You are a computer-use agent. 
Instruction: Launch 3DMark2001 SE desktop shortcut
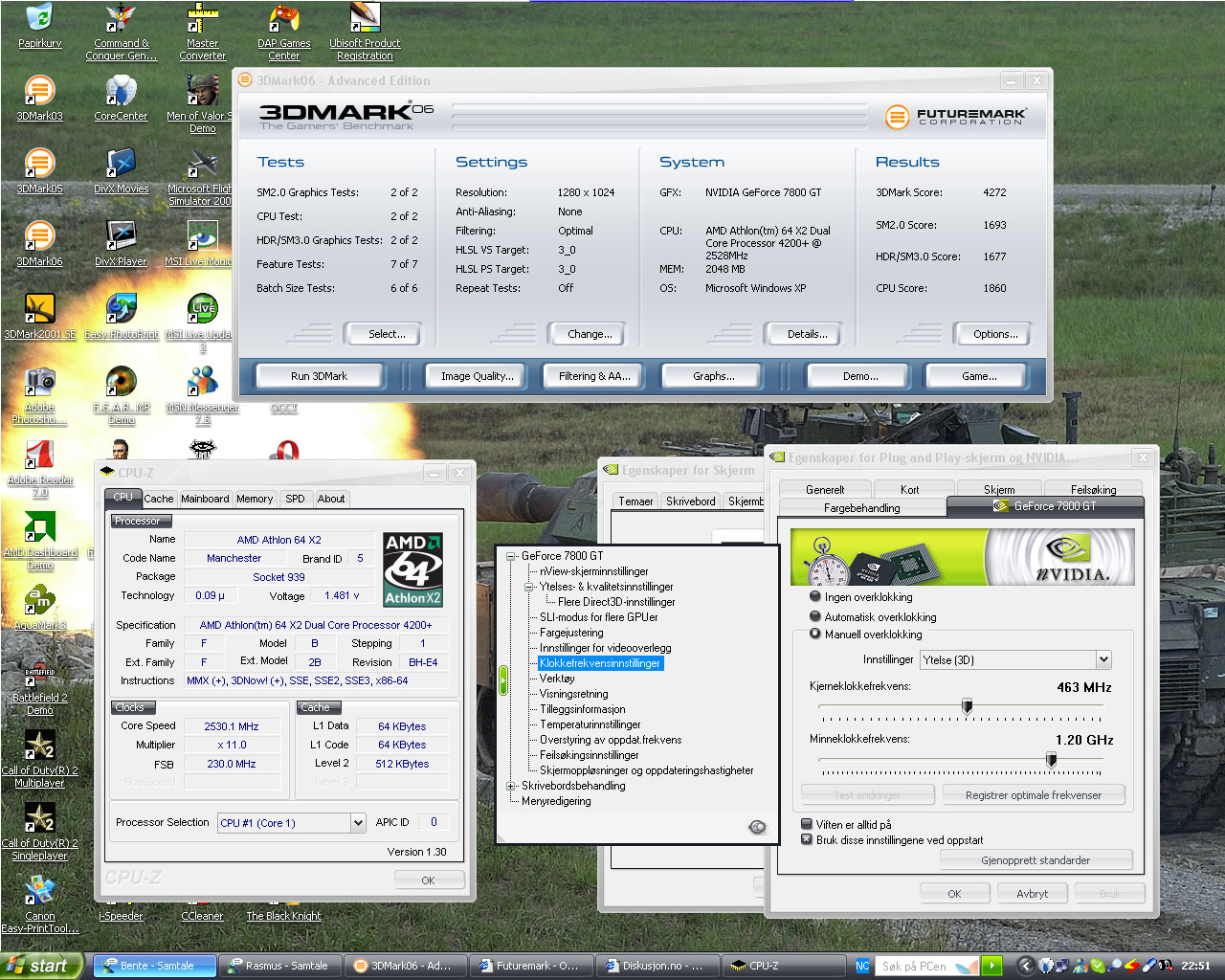(39, 316)
